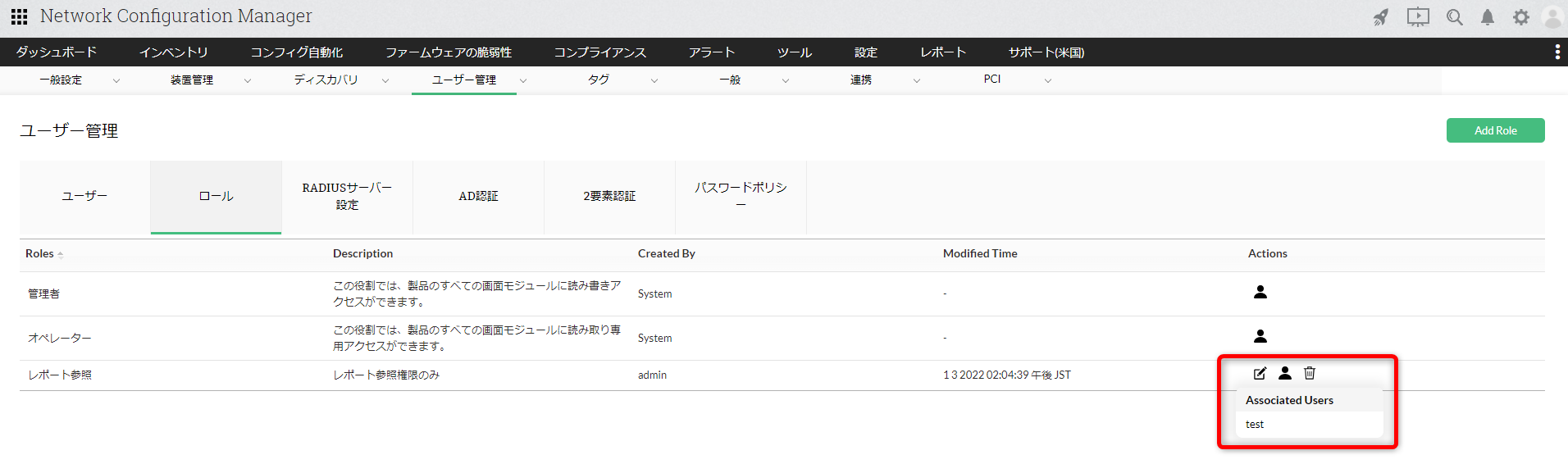Open the search magnifier icon

click(x=1454, y=17)
